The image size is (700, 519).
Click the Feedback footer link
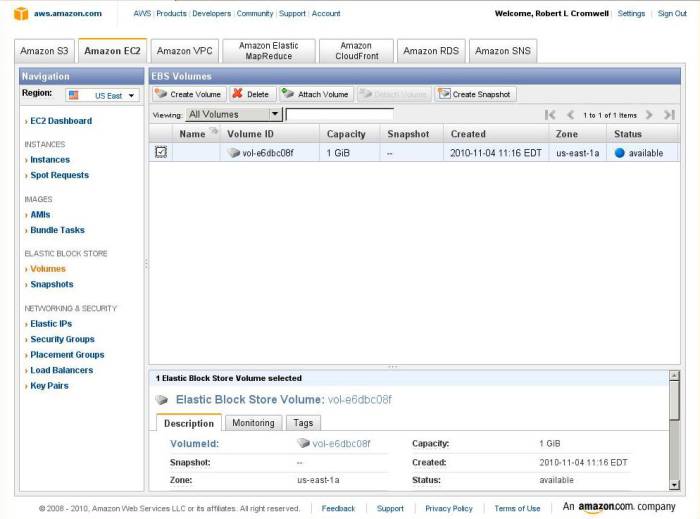338,508
